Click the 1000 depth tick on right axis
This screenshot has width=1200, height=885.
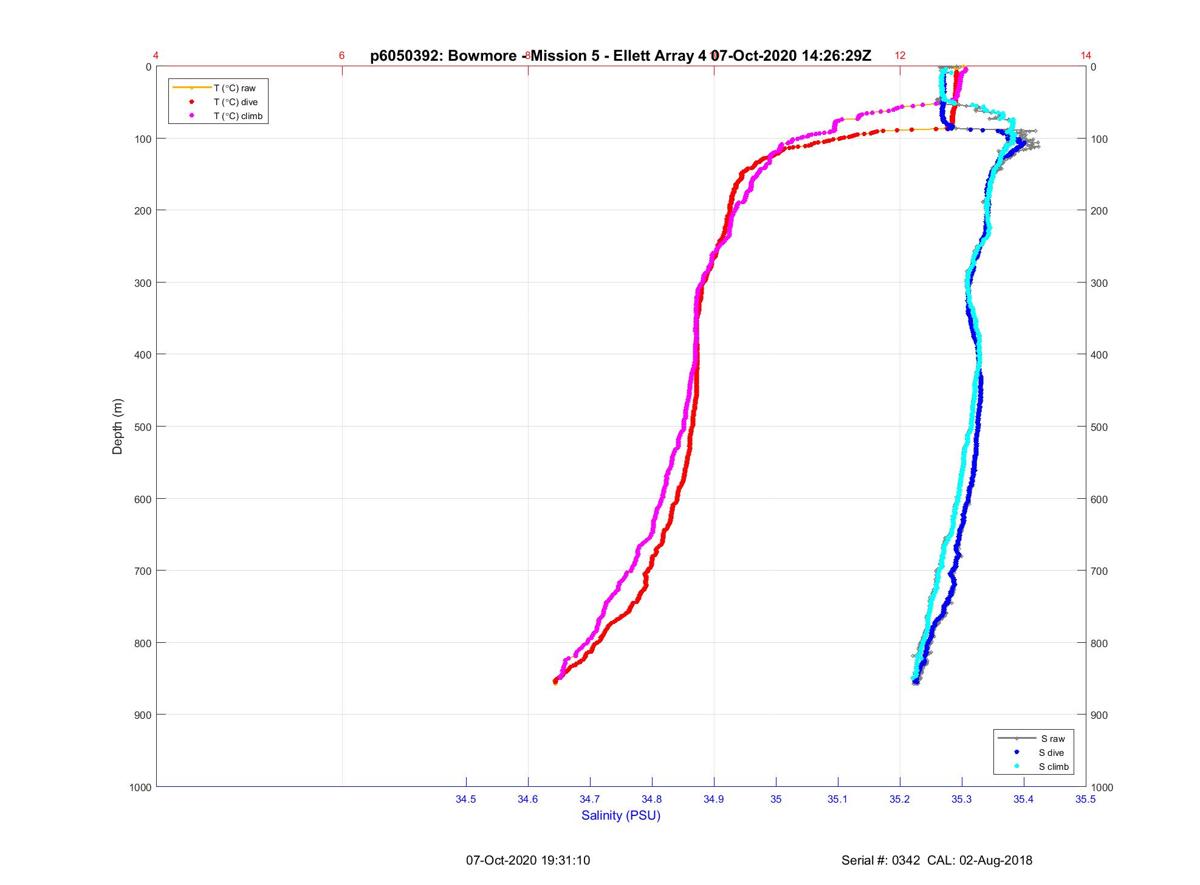pyautogui.click(x=1104, y=787)
